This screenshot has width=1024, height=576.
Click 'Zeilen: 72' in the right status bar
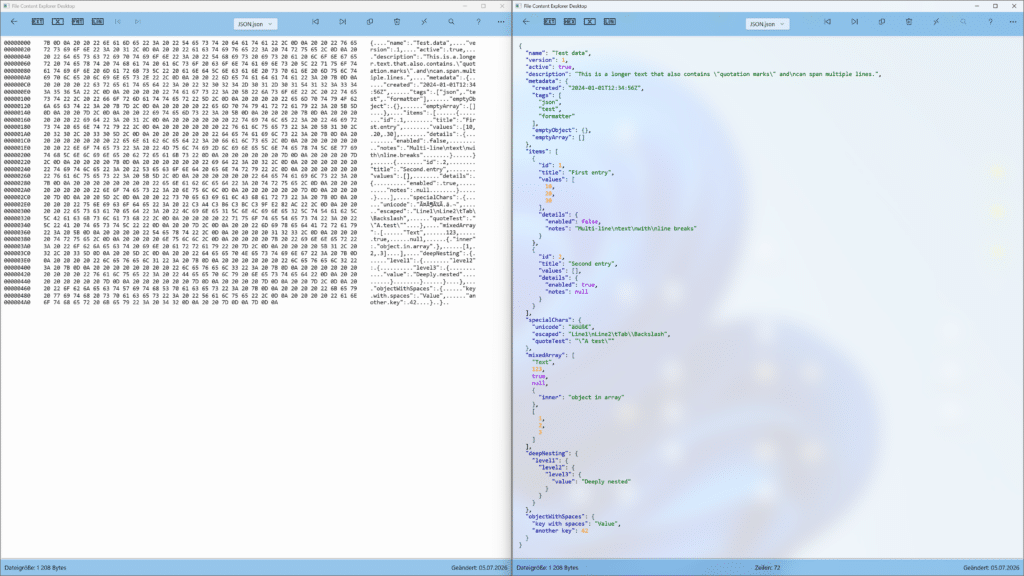pos(767,568)
